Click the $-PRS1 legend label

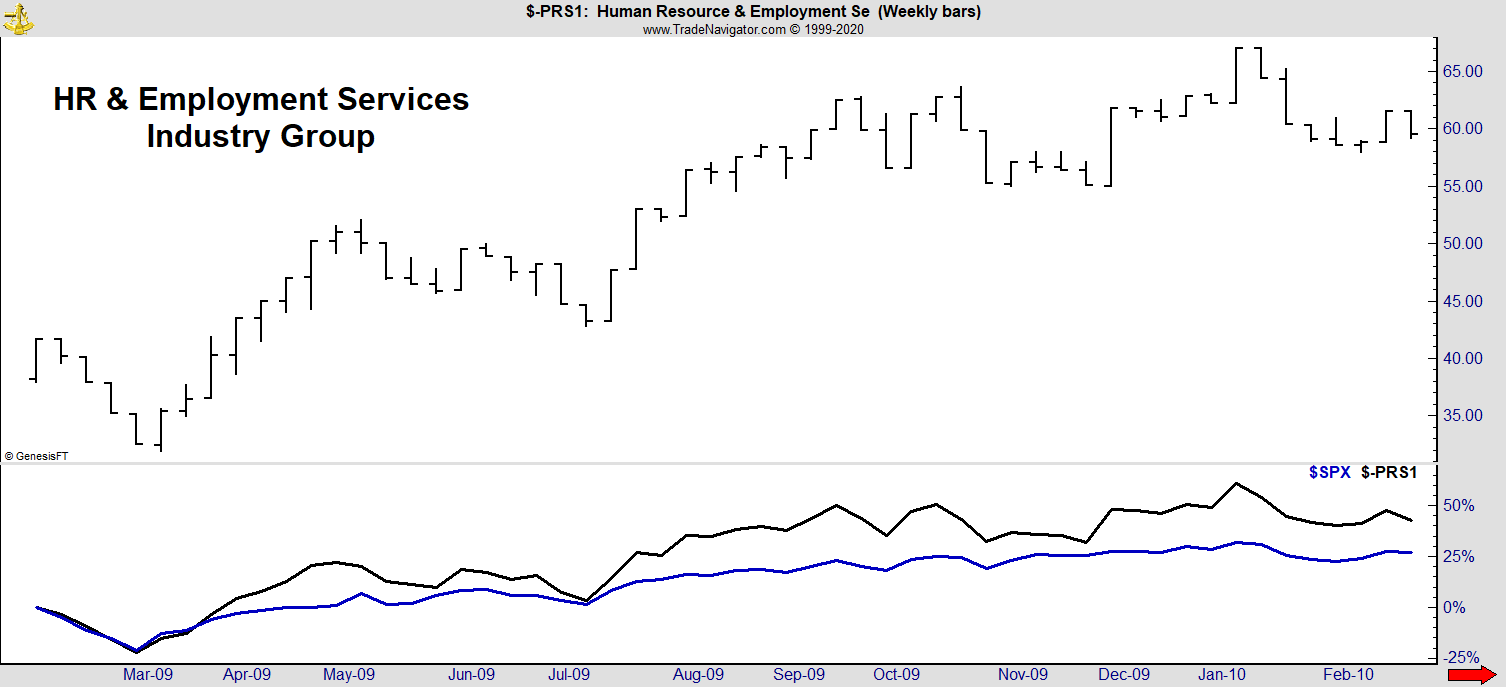click(1389, 472)
